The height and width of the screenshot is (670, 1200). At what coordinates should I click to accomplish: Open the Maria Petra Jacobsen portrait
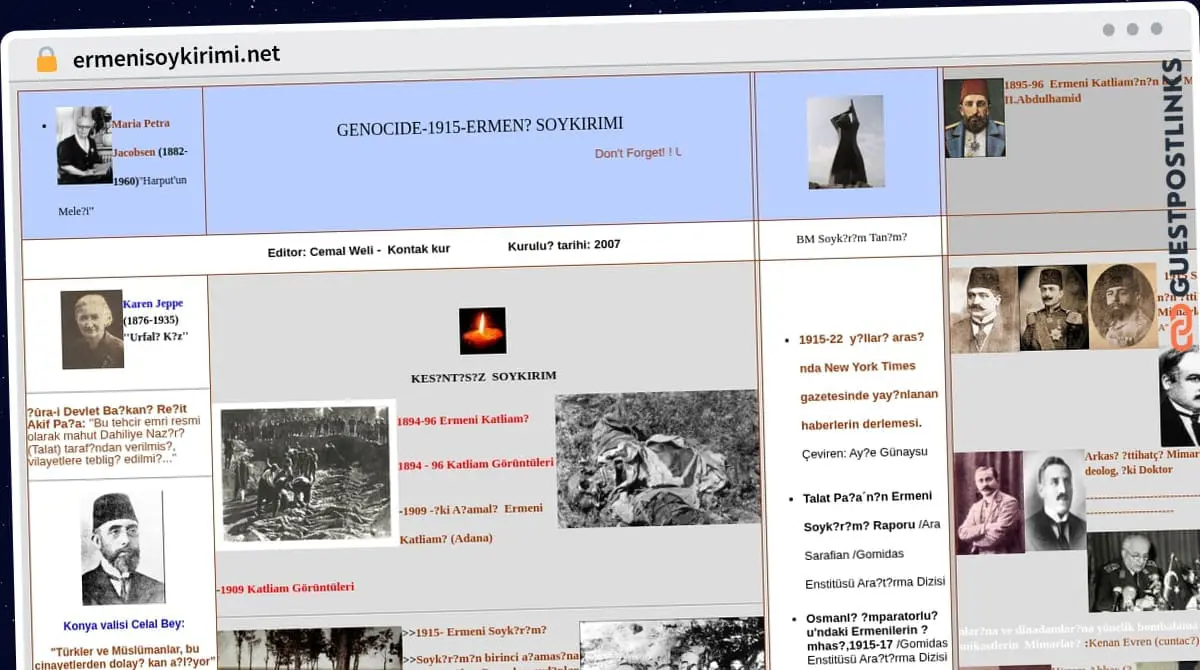point(84,145)
